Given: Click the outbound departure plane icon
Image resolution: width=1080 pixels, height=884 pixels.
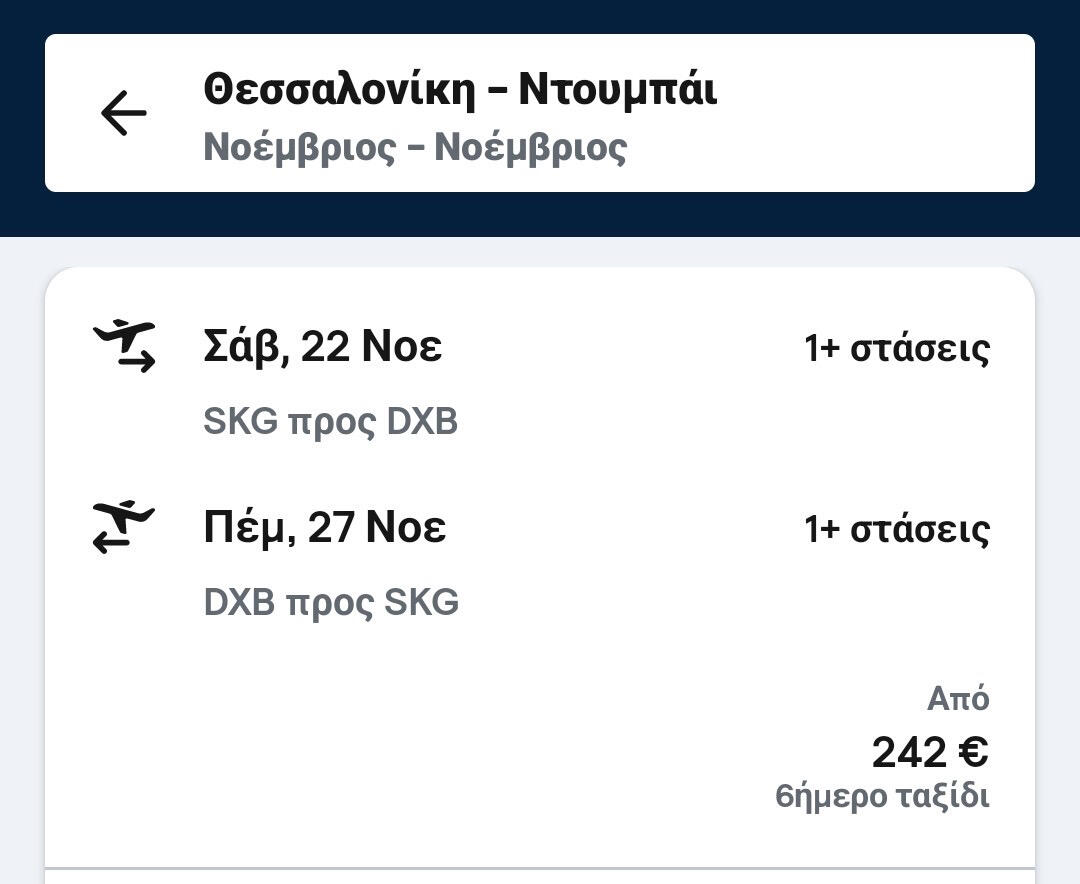Looking at the screenshot, I should [124, 346].
